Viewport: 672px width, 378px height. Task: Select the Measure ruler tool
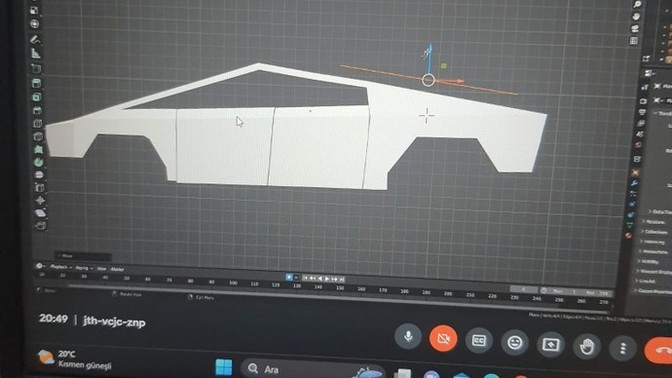36,53
